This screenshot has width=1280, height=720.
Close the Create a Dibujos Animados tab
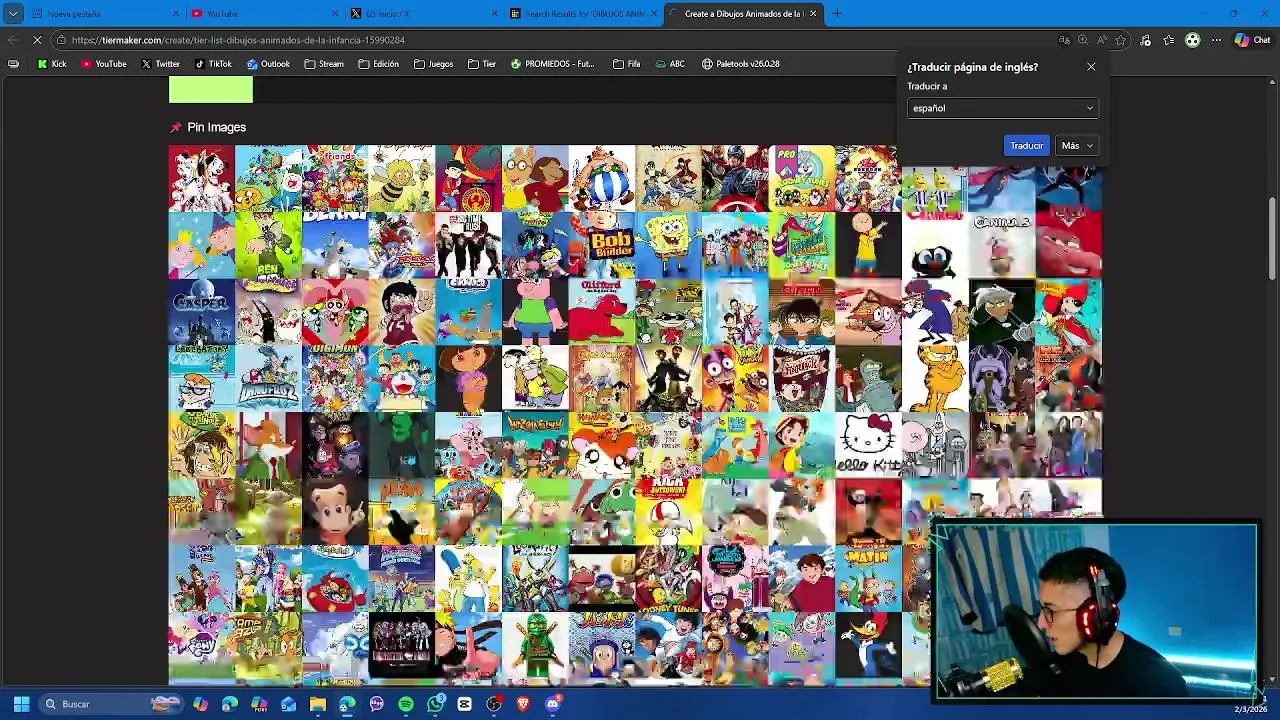click(813, 14)
